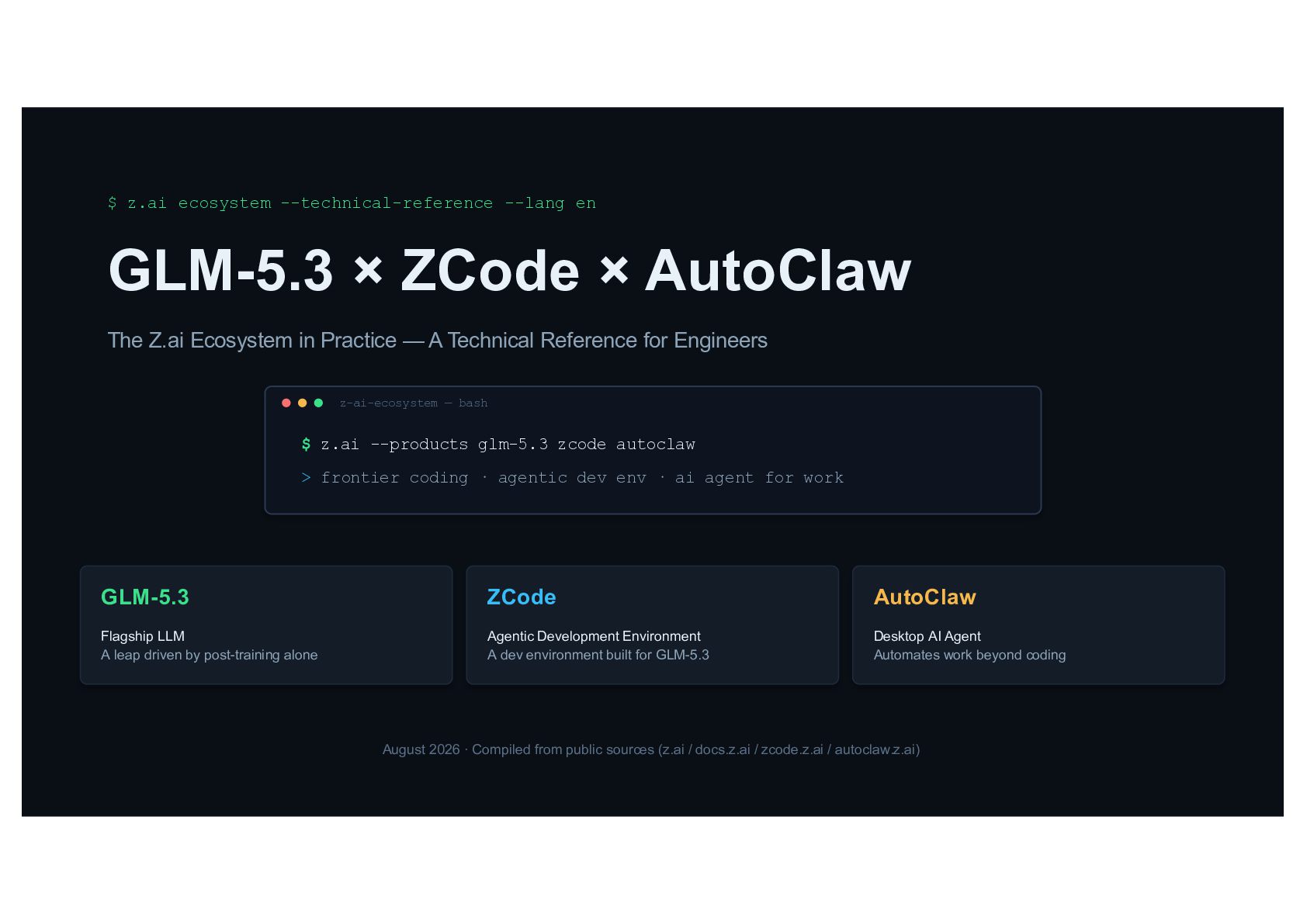Select the GLM-5.3 card heading

(x=145, y=597)
